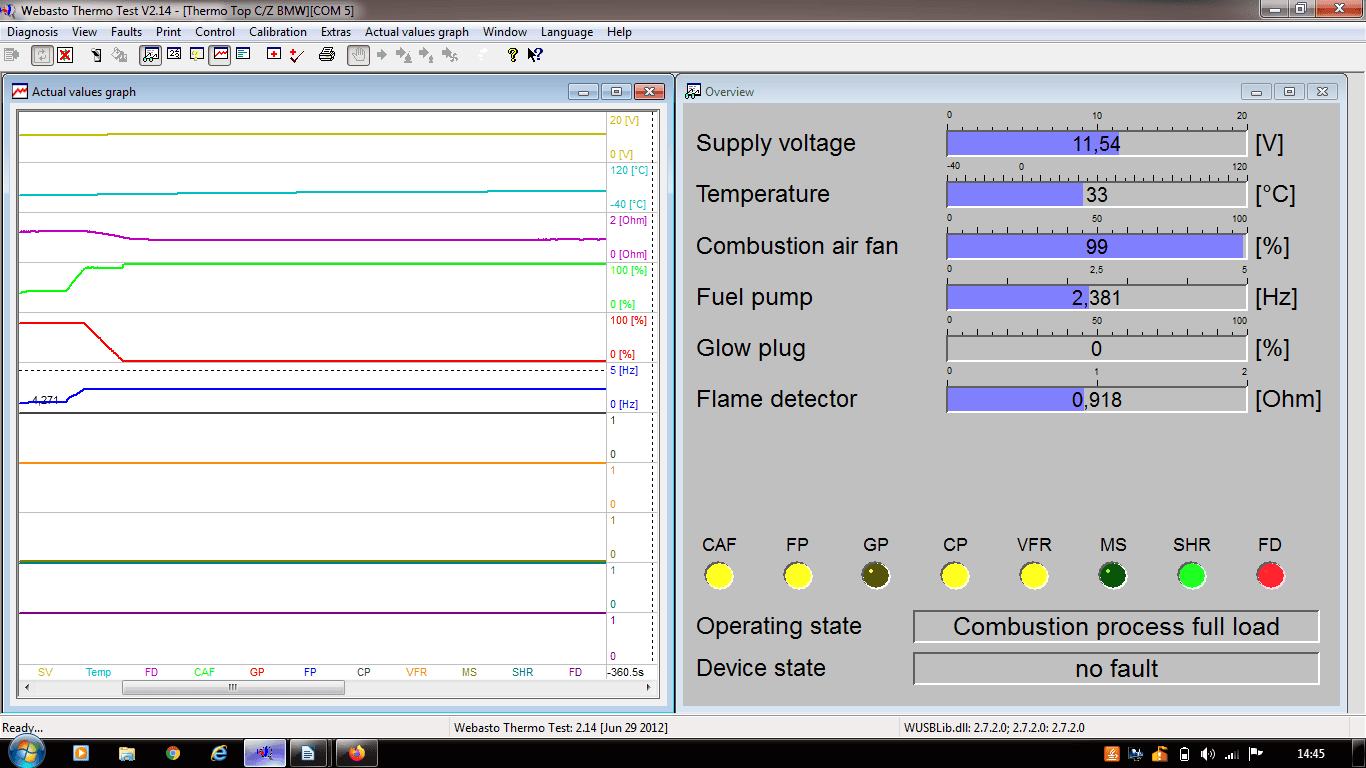The height and width of the screenshot is (768, 1366).
Task: Open the View menu
Action: (84, 32)
